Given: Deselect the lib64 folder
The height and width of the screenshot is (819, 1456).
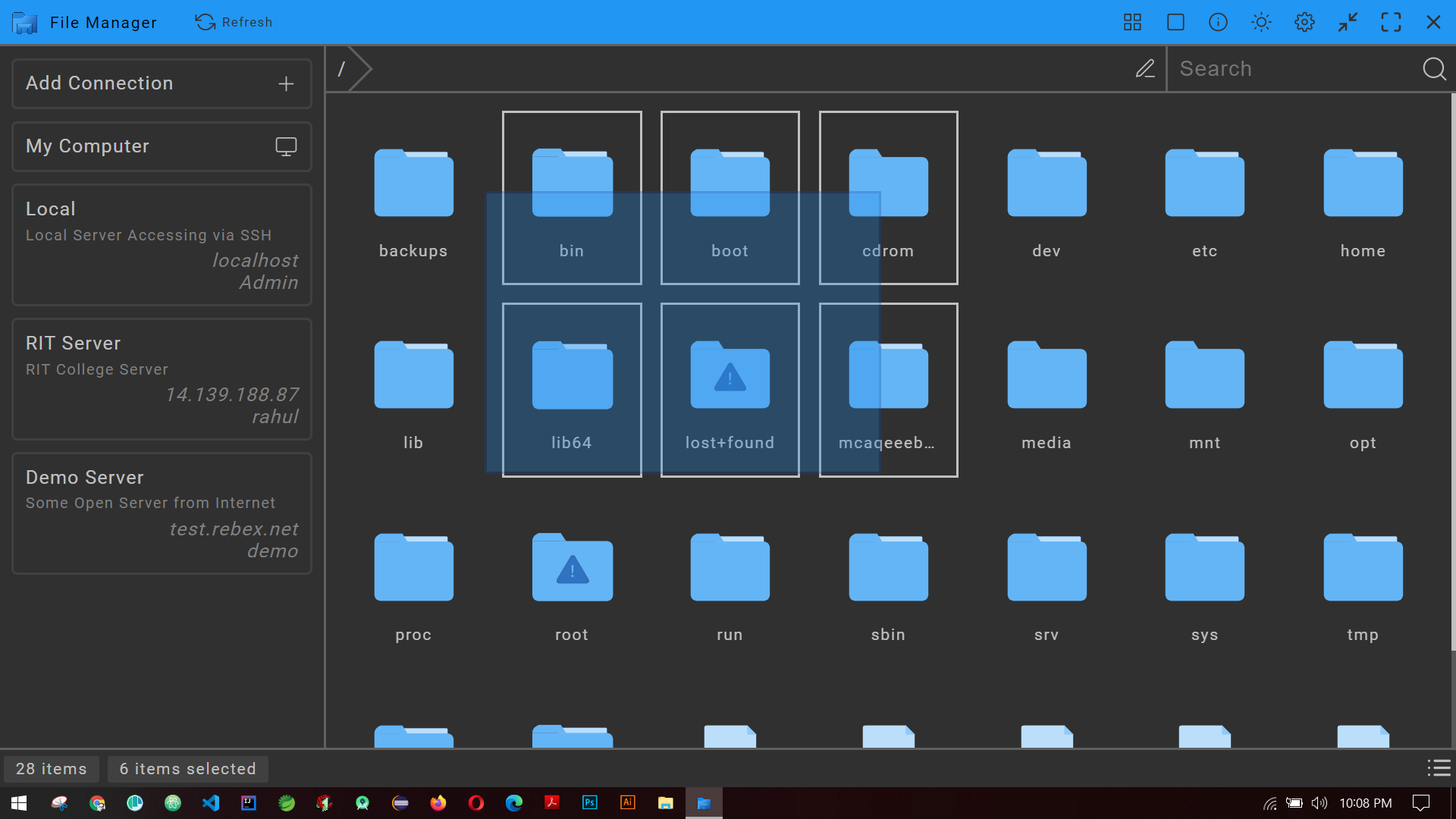Looking at the screenshot, I should [x=571, y=390].
